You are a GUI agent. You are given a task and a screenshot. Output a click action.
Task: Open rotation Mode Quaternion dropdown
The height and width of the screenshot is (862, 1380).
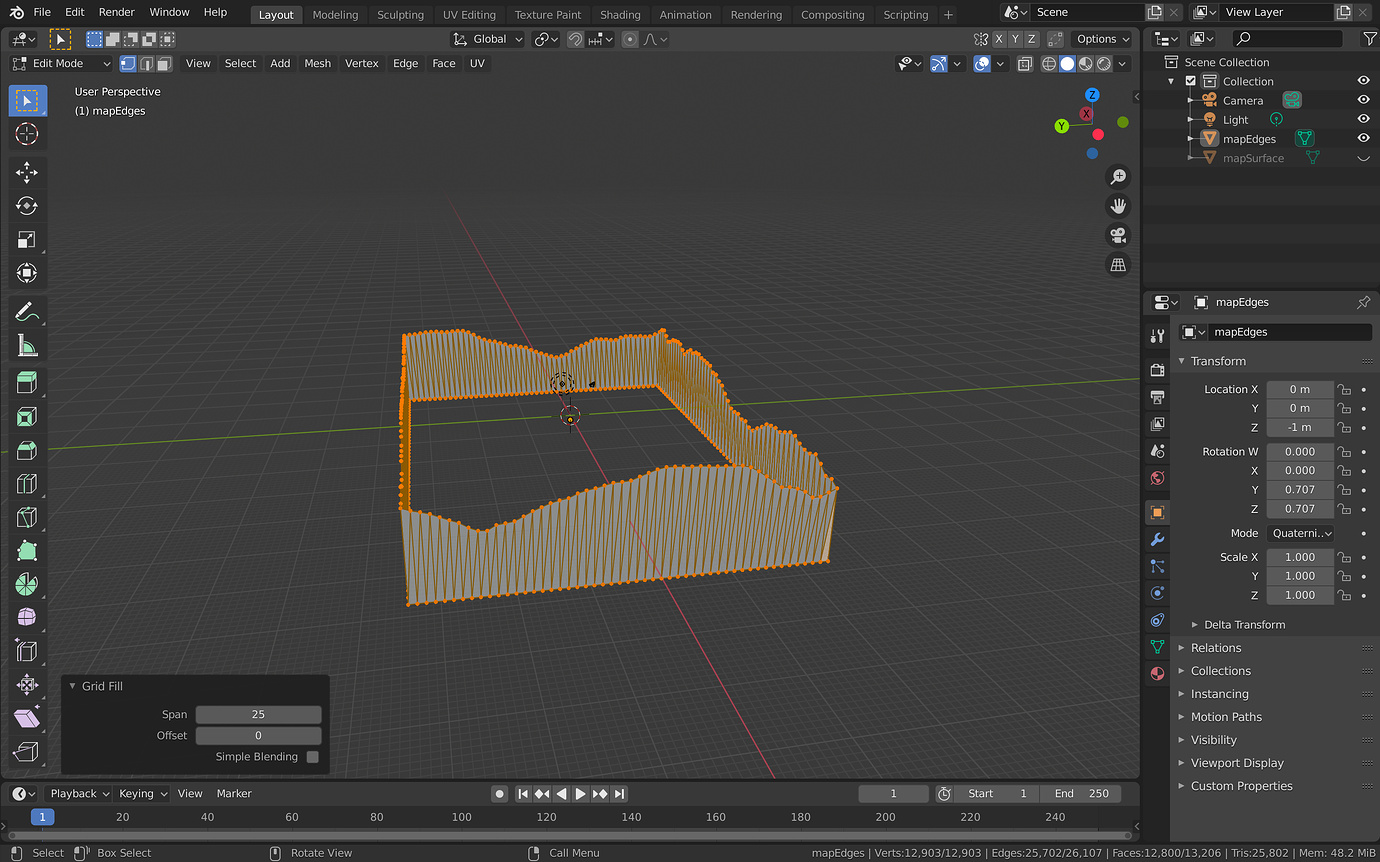click(1301, 533)
